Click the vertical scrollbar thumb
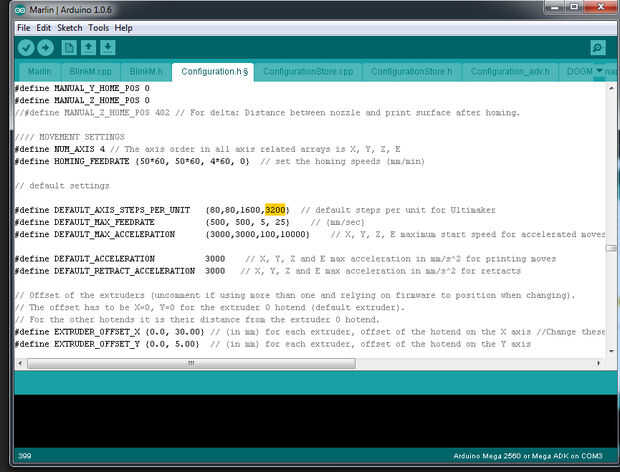The image size is (620, 472). tap(611, 248)
